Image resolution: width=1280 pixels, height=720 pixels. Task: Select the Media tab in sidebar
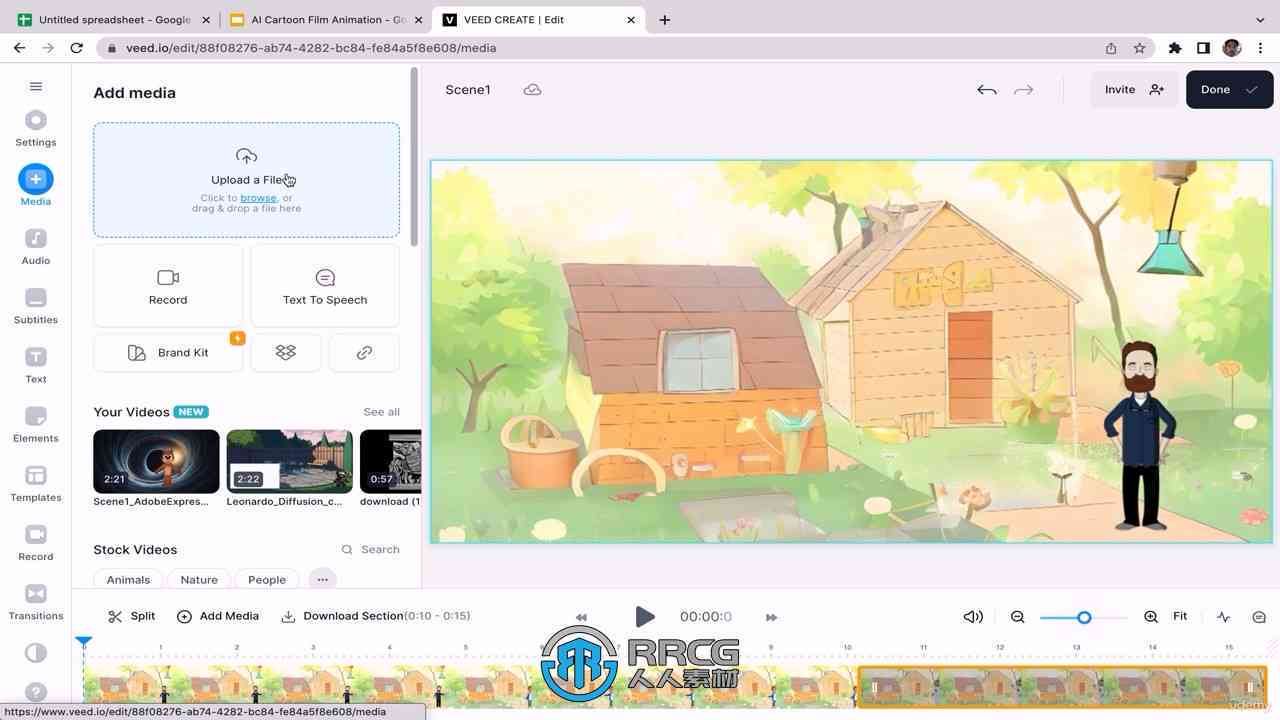[x=36, y=186]
